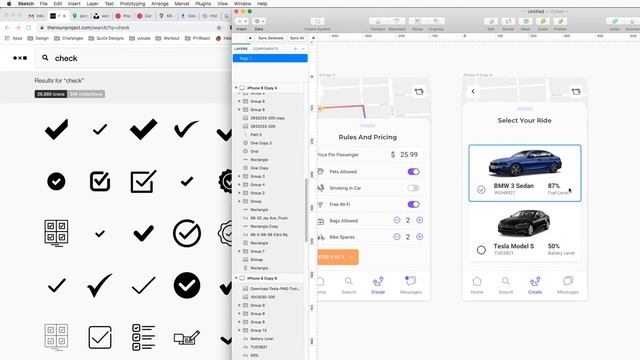Click the Backward arrange icon
Screen dimensions: 640x360
coord(396,21)
